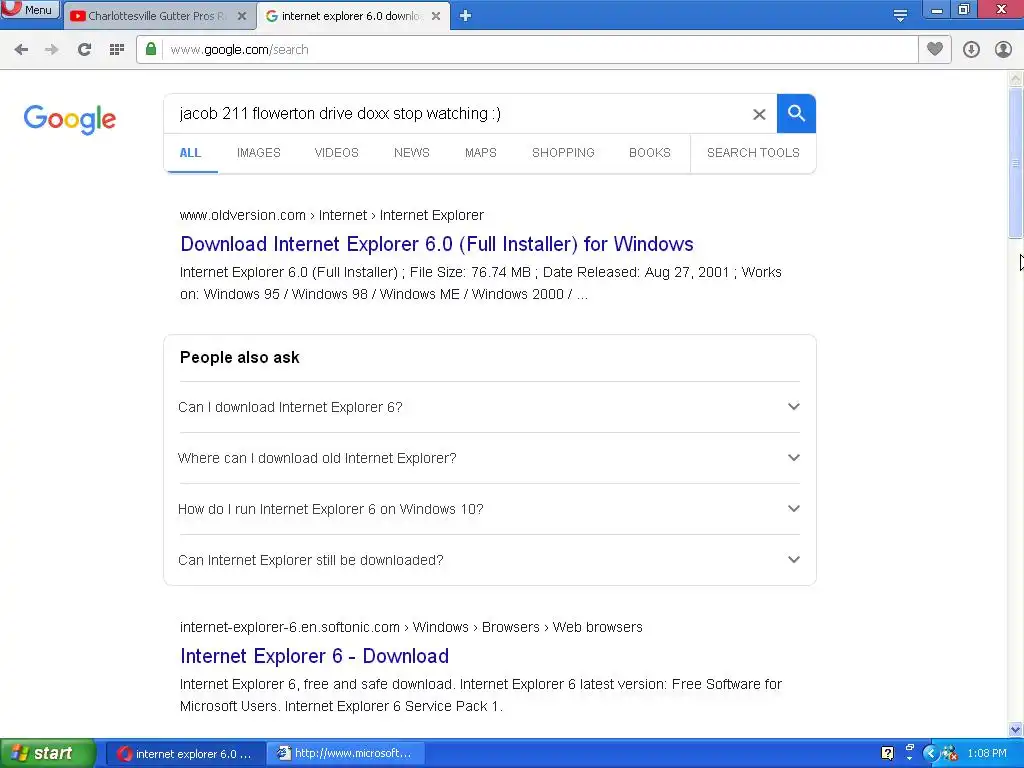
Task: Open SEARCH TOOLS options
Action: pyautogui.click(x=753, y=153)
